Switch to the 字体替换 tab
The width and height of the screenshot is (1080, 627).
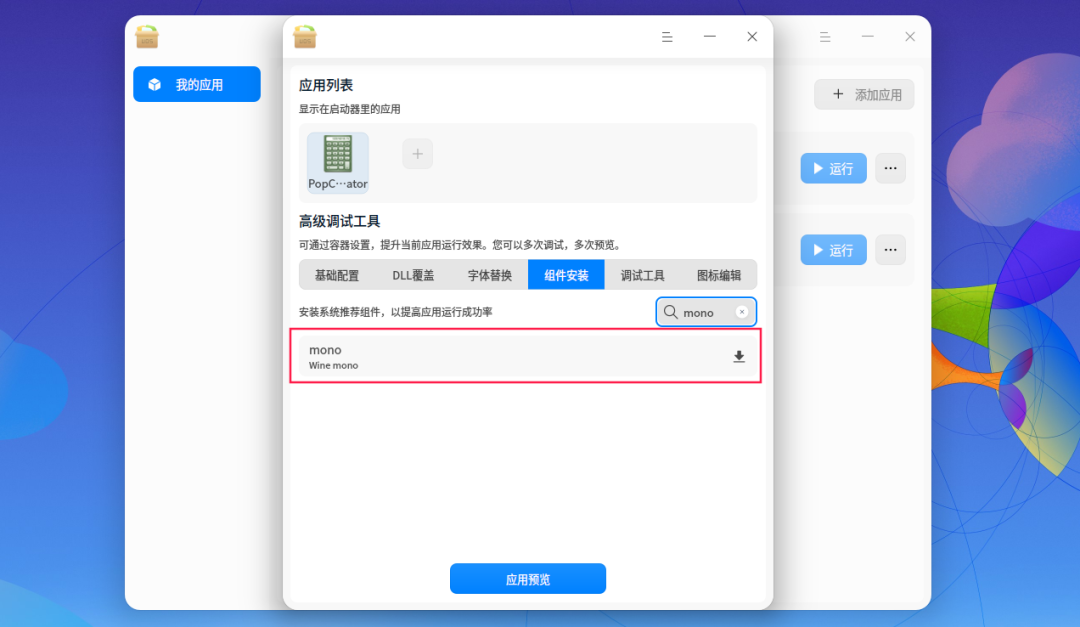pyautogui.click(x=489, y=274)
